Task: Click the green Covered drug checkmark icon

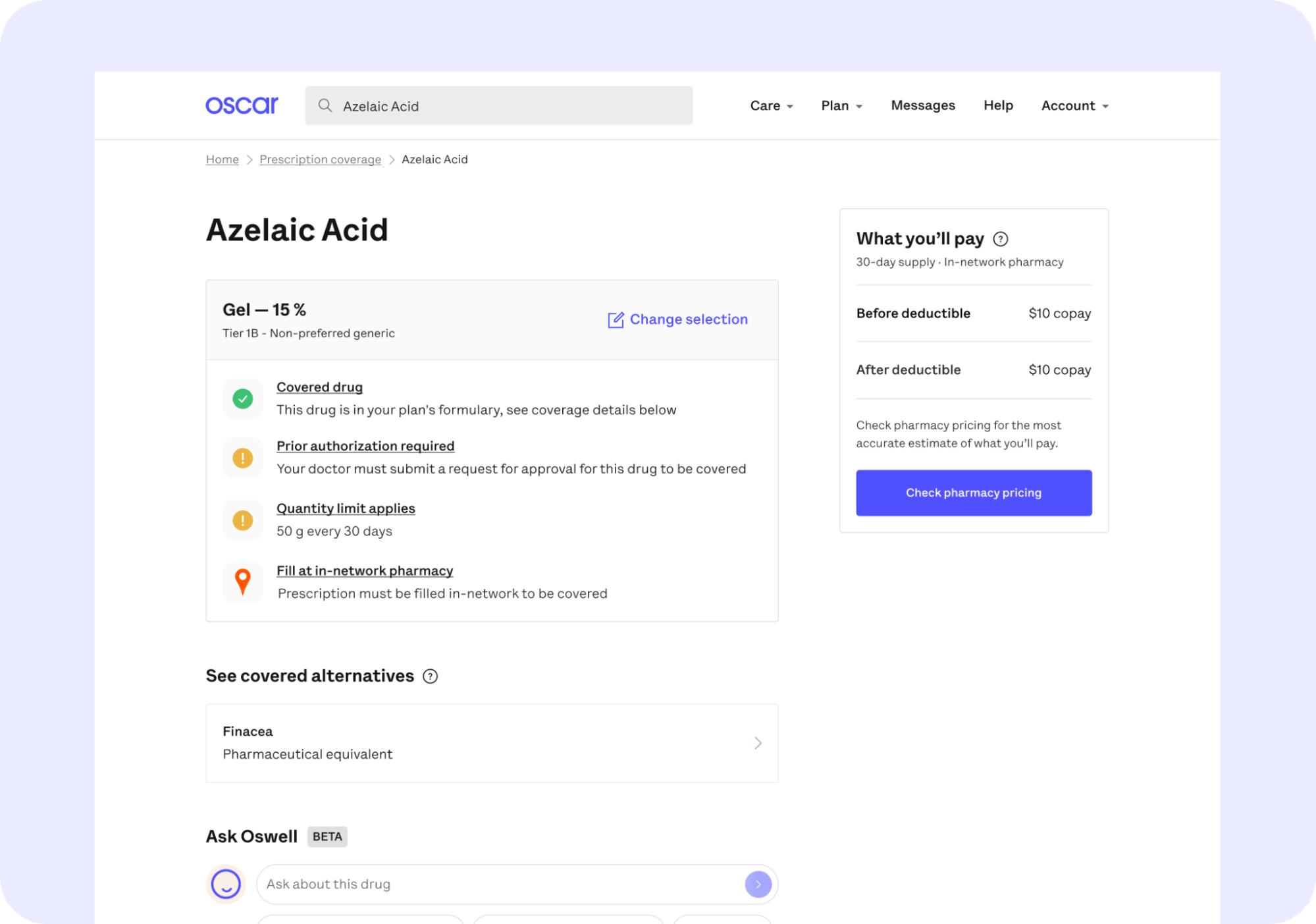Action: tap(243, 398)
